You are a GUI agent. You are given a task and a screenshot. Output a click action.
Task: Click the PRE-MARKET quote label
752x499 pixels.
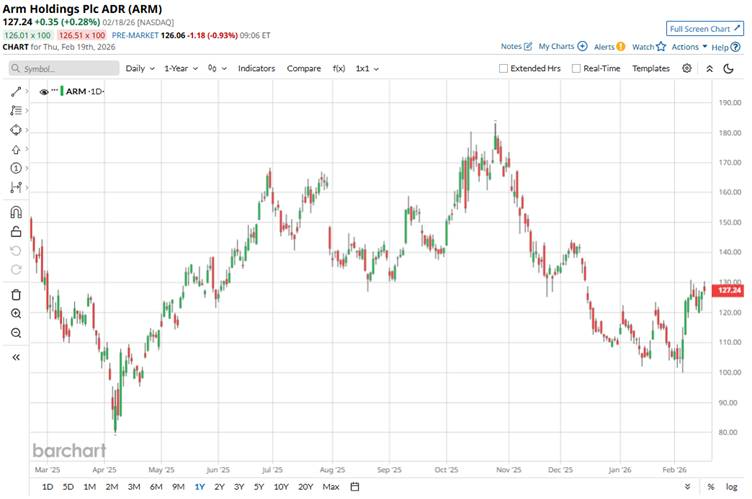pos(135,35)
